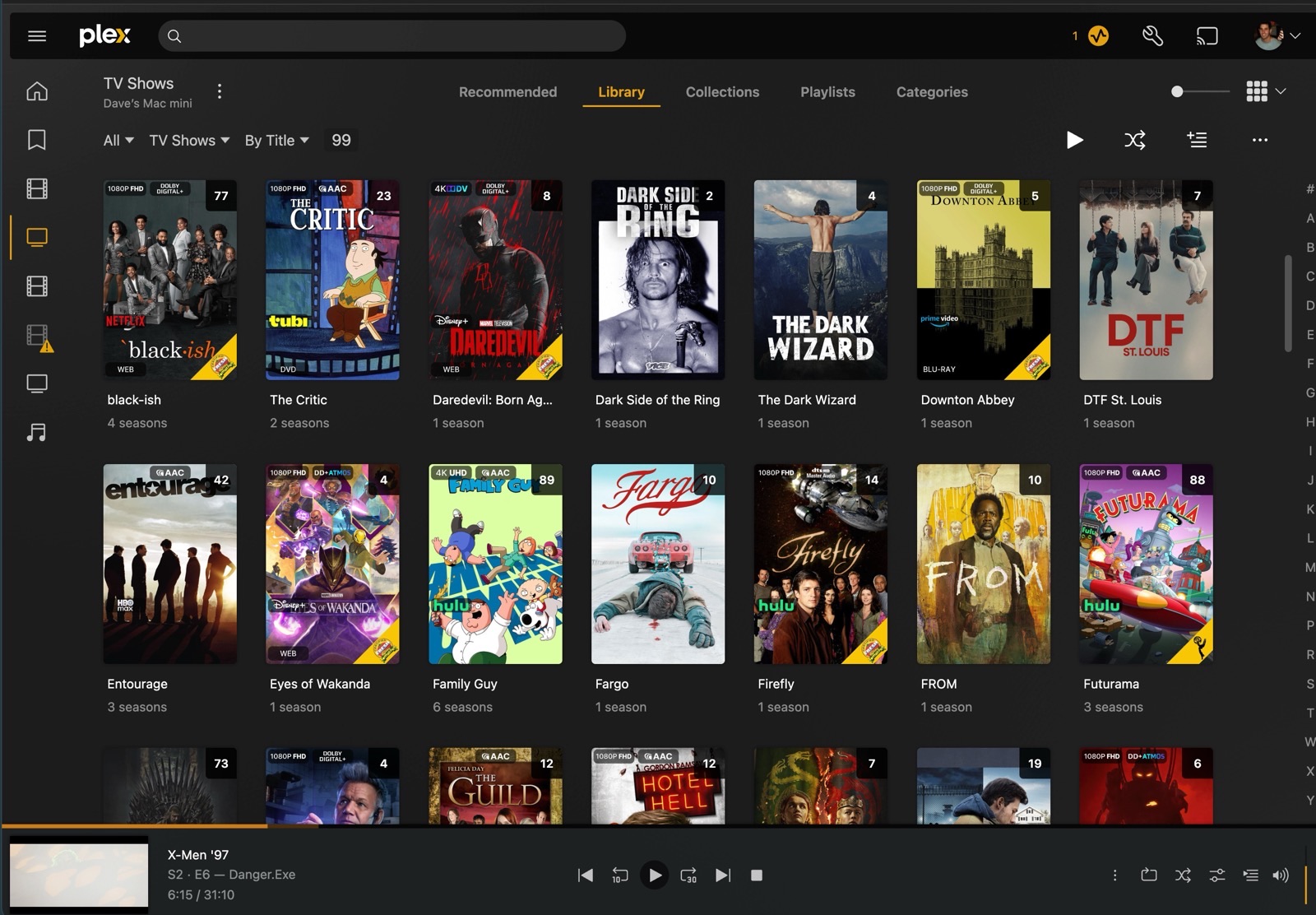The height and width of the screenshot is (915, 1316).
Task: Open the activity indicator icon
Action: [x=1098, y=35]
